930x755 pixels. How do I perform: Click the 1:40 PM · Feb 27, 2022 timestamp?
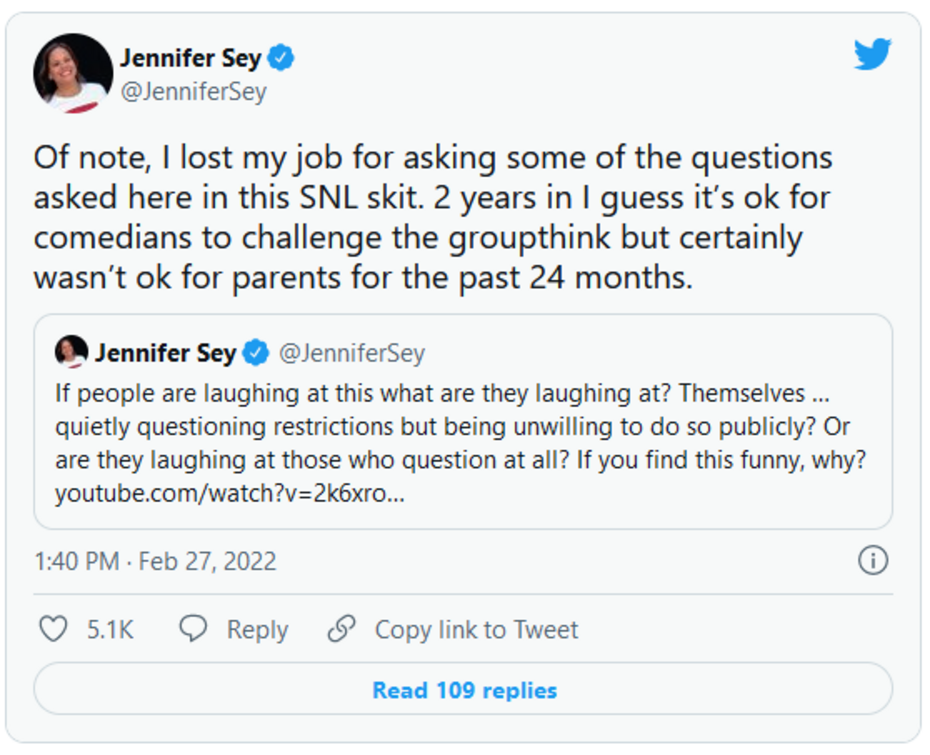(x=155, y=560)
